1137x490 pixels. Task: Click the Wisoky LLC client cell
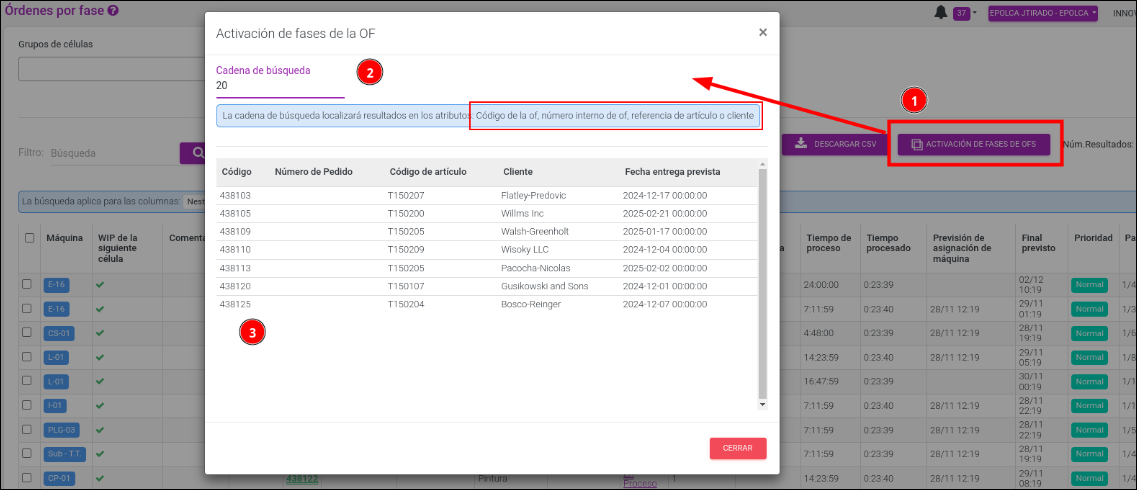pos(525,250)
